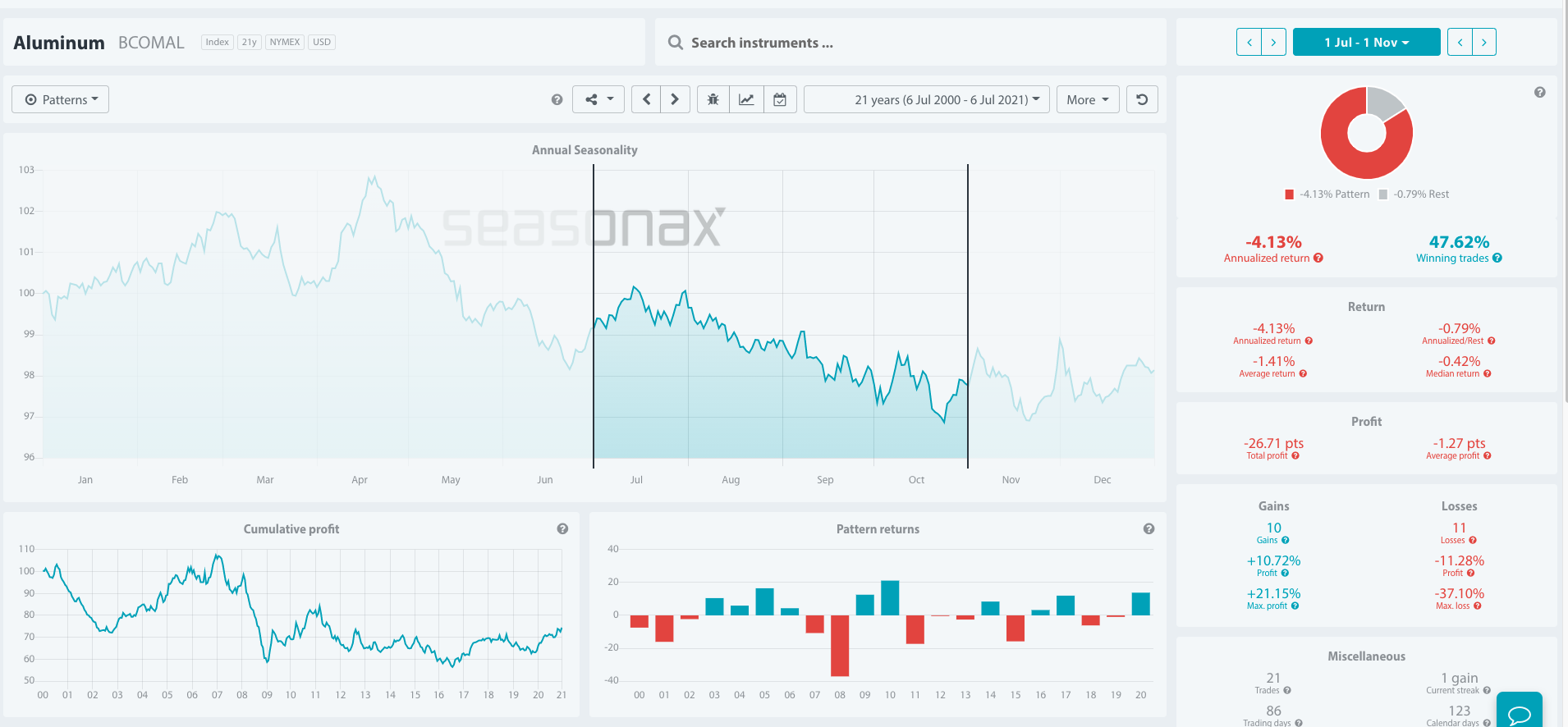This screenshot has height=727, width=1568.
Task: Toggle the -4.13% Pattern legend entry
Action: click(1327, 194)
